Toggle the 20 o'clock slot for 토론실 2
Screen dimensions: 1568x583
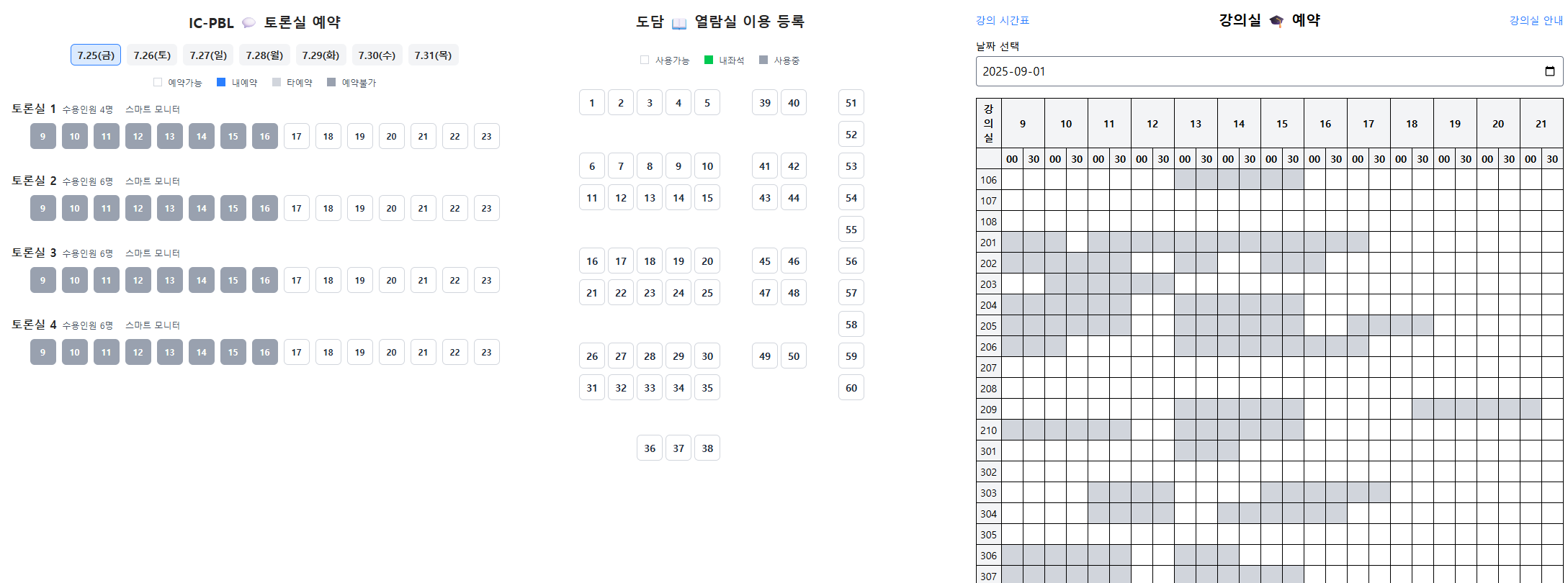(392, 209)
